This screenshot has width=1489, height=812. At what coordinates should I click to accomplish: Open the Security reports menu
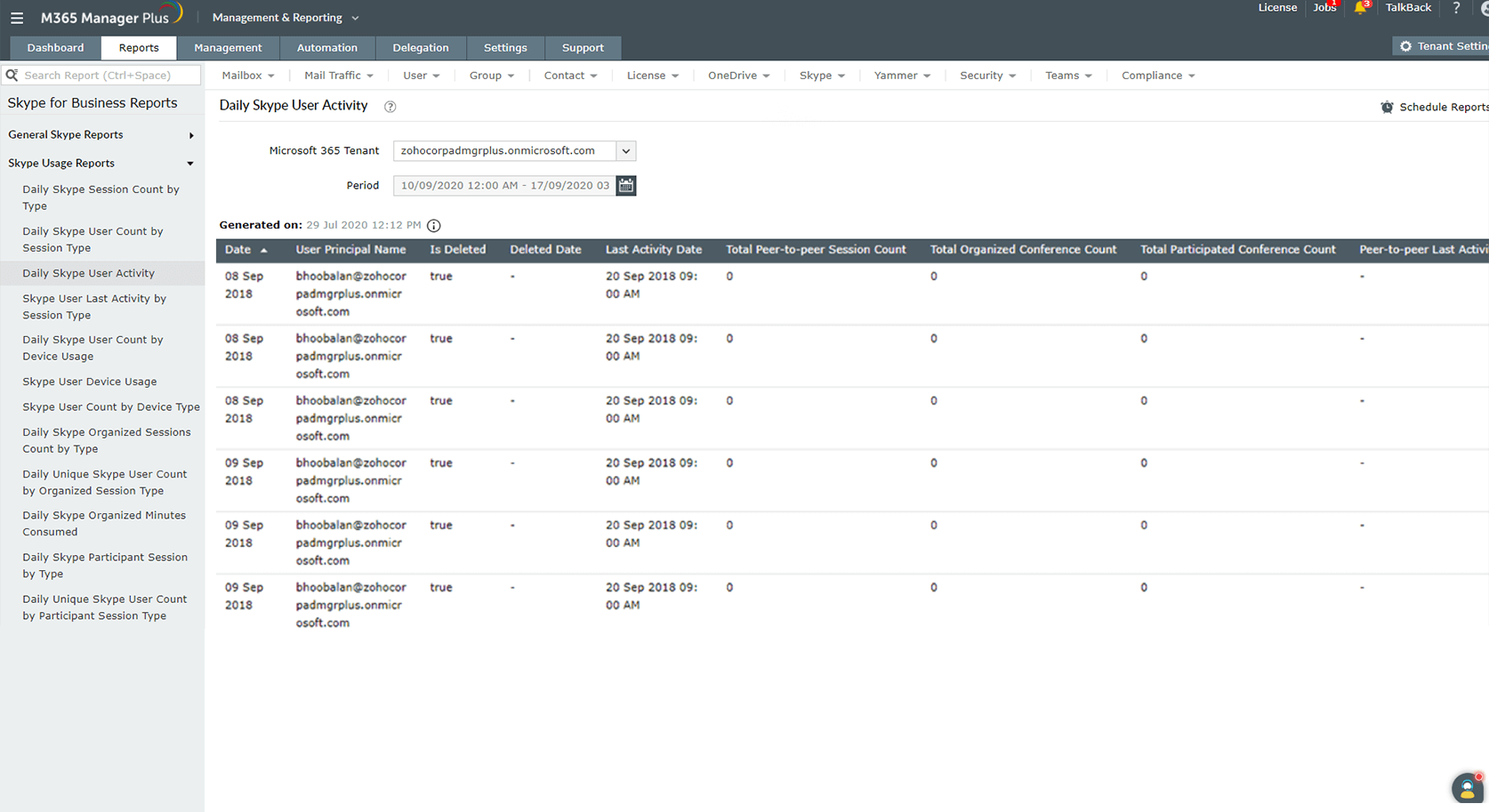(x=986, y=76)
